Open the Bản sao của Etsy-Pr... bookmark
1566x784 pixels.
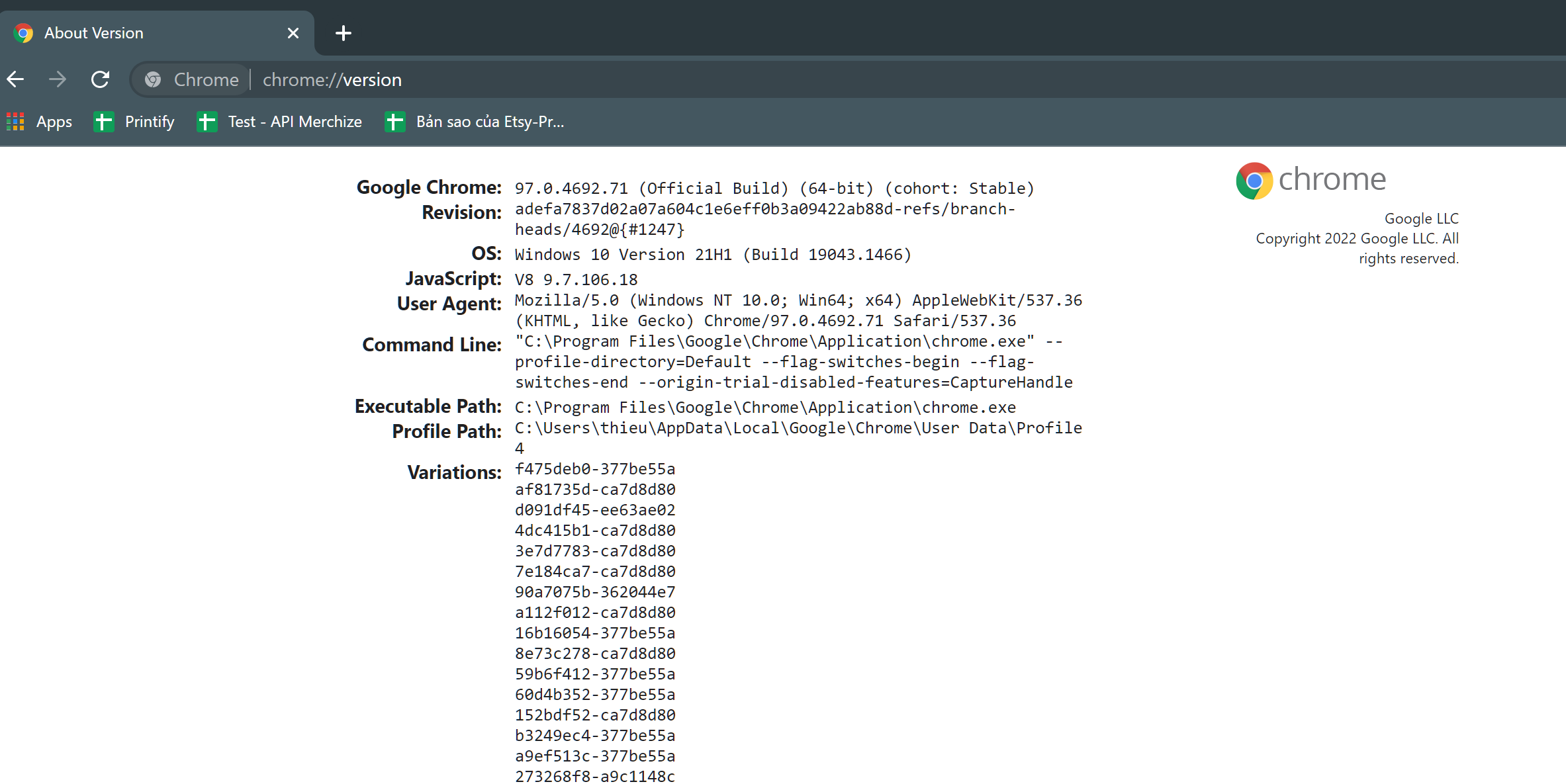[x=475, y=122]
